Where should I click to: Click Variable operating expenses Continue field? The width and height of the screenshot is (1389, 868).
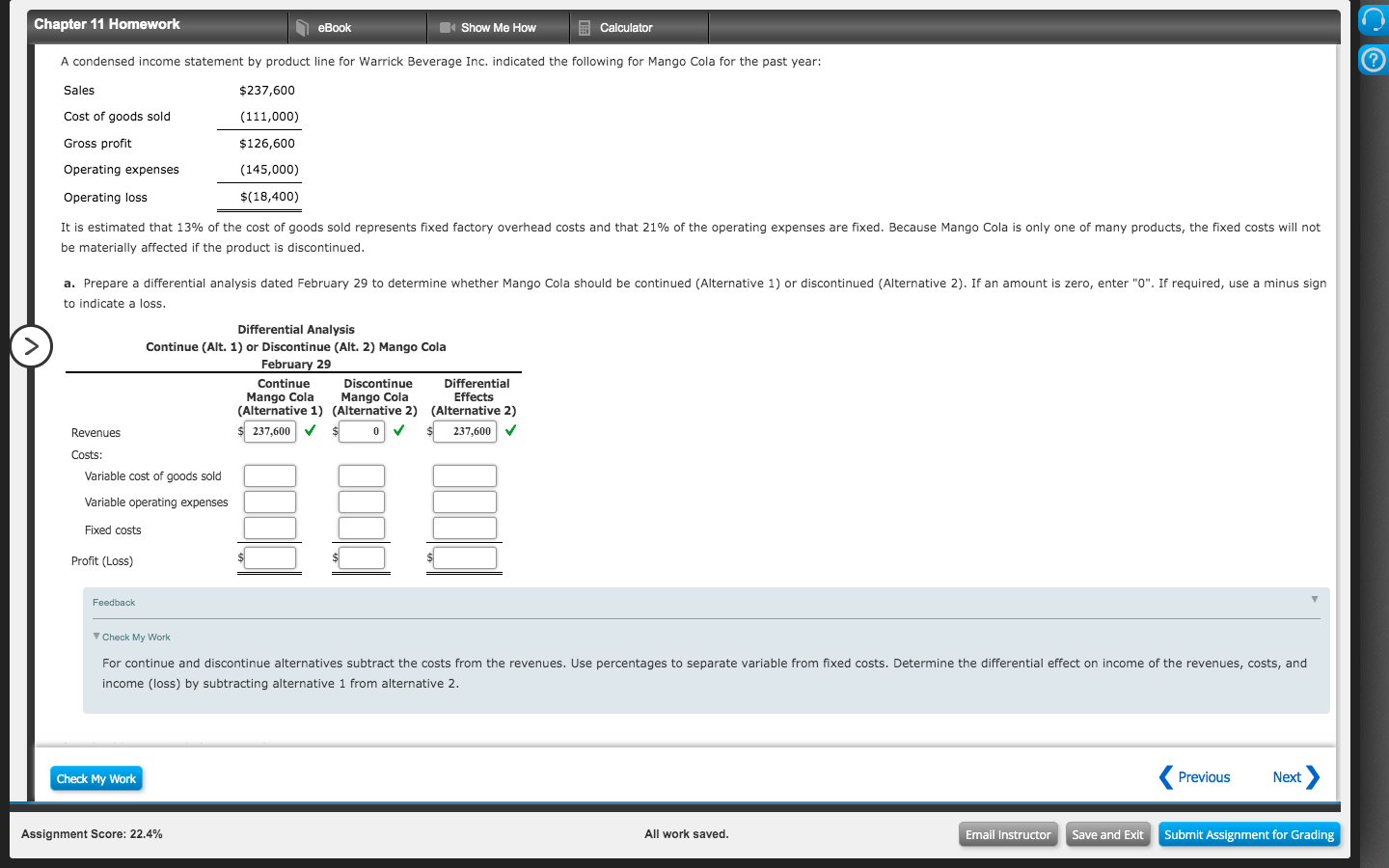click(270, 502)
